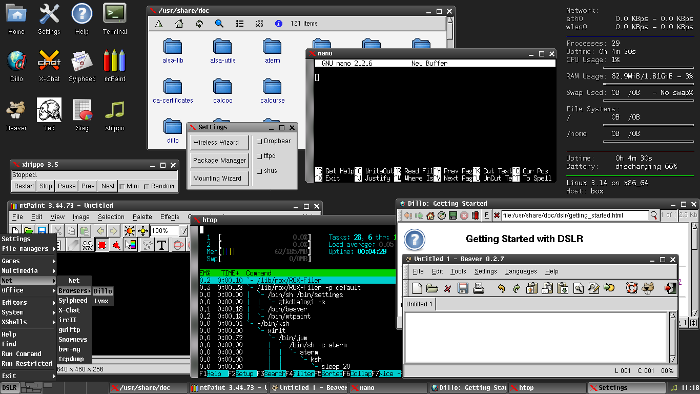
Task: Expand the XShells submenu
Action: [x=28, y=322]
